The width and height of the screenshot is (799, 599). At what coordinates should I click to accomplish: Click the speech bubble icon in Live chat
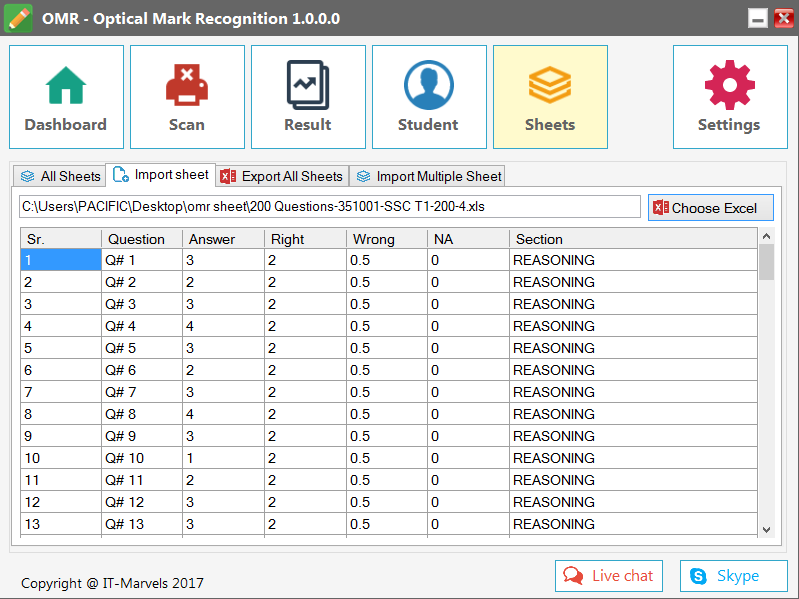click(x=573, y=576)
